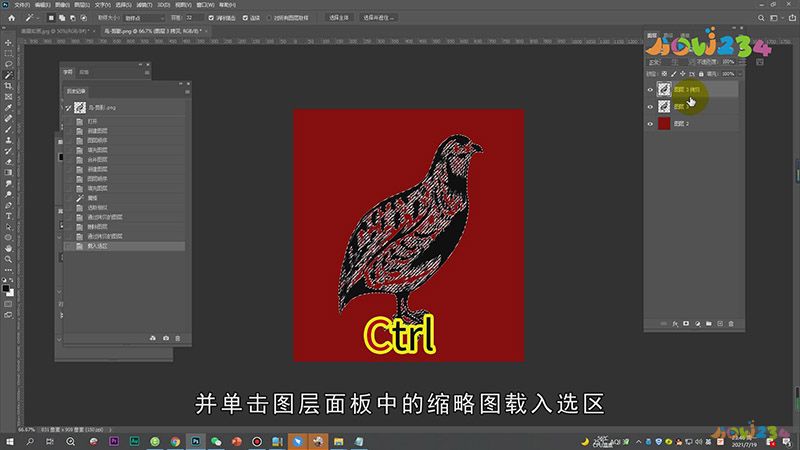
Task: Click the 选择并遮住 button
Action: pyautogui.click(x=378, y=18)
